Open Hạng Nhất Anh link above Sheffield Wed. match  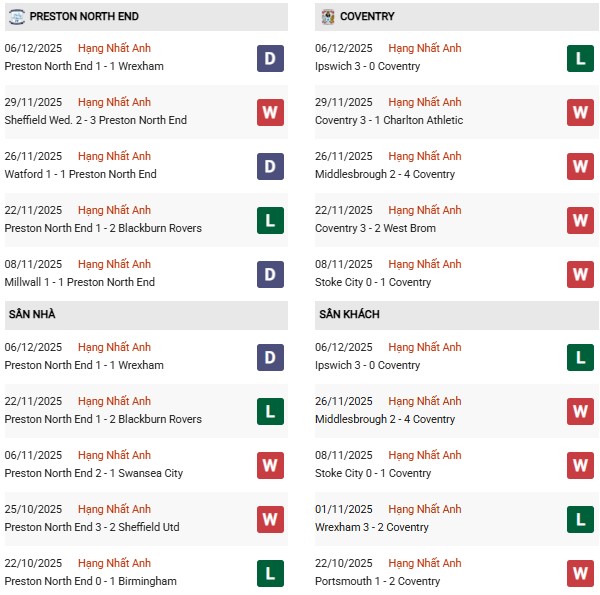(x=114, y=102)
